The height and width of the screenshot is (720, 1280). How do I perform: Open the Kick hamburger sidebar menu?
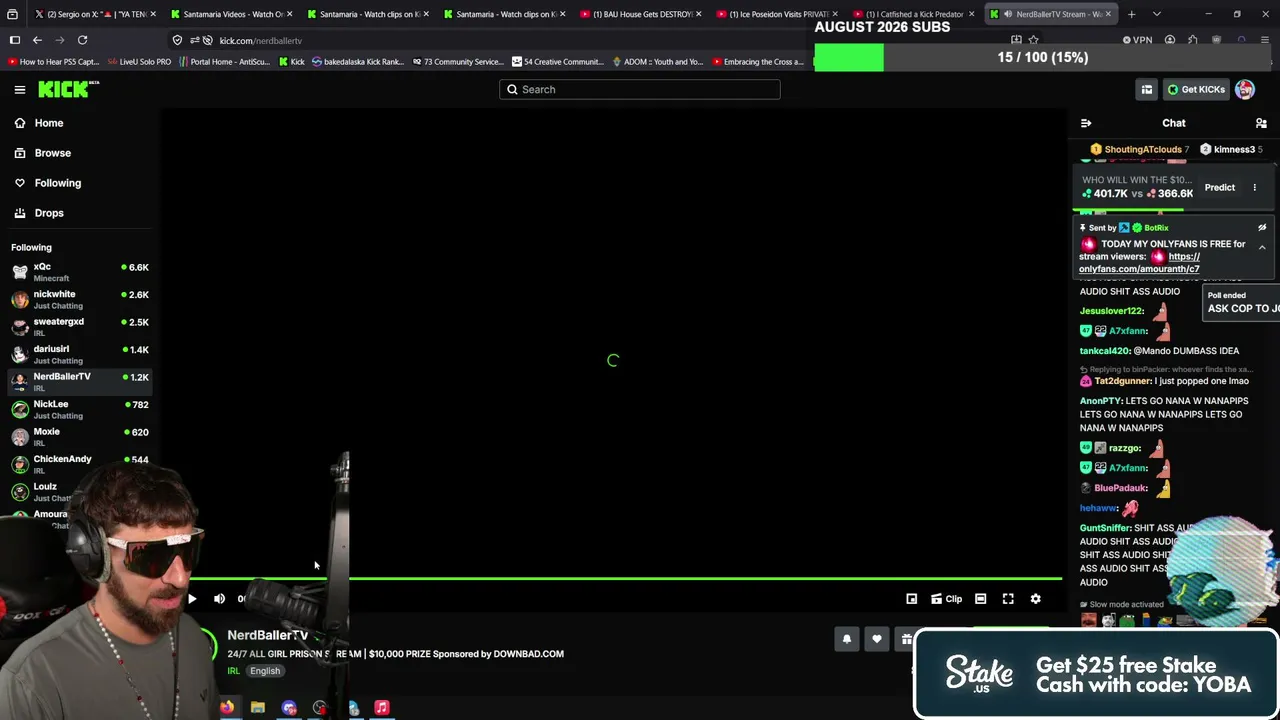[x=20, y=90]
